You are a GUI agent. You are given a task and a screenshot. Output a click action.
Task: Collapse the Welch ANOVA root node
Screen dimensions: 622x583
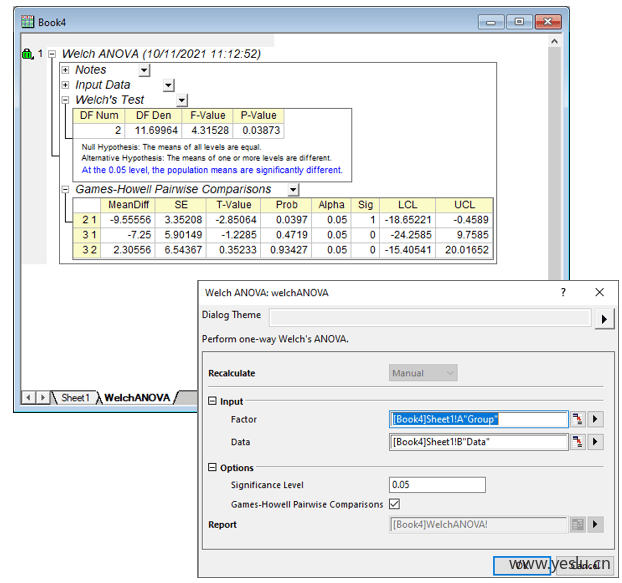coord(52,54)
